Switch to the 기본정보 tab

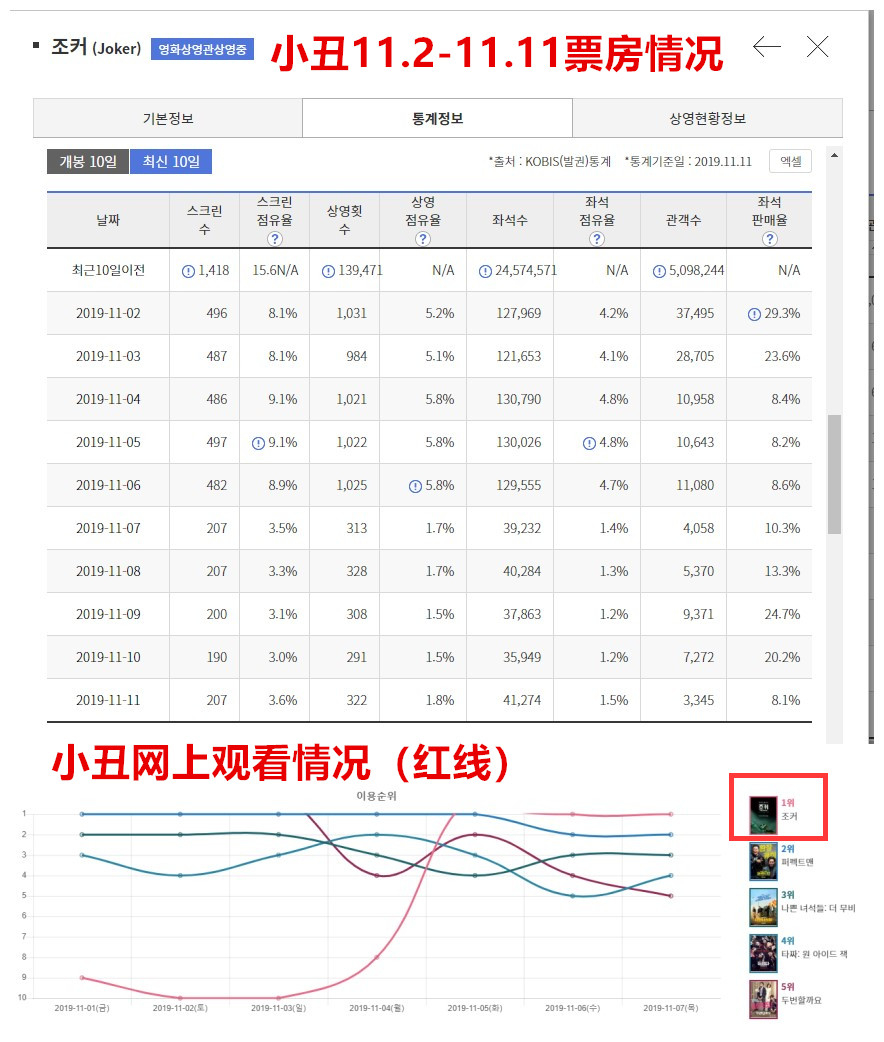(166, 118)
